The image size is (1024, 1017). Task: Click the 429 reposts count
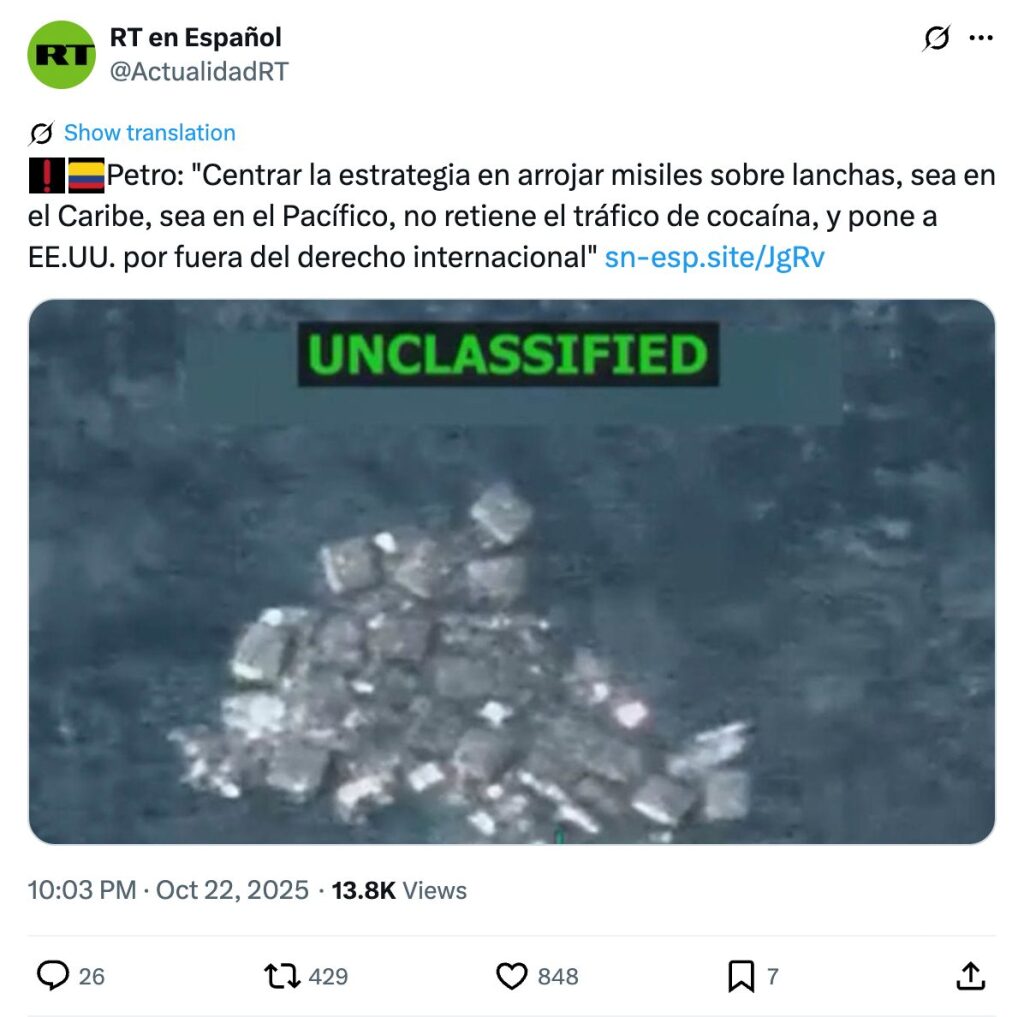point(328,977)
